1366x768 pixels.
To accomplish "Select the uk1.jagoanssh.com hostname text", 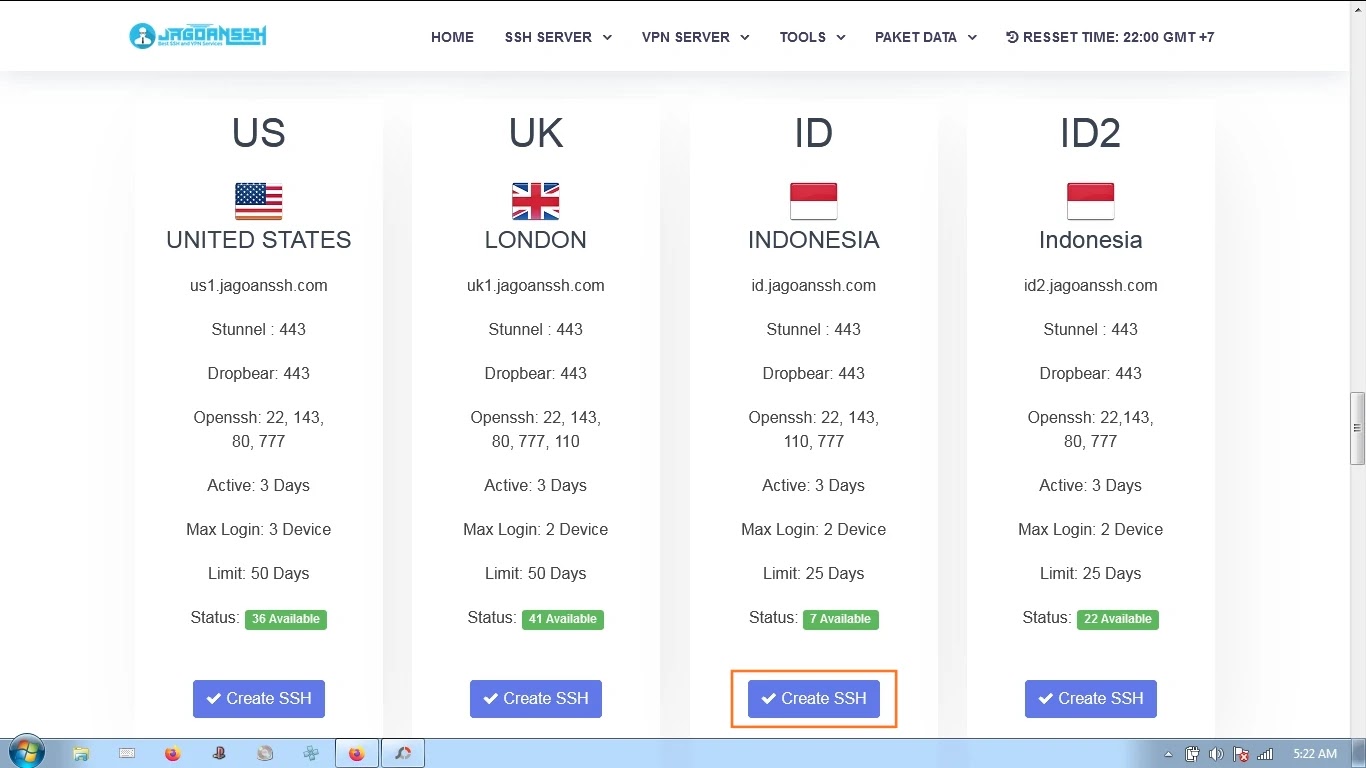I will (536, 285).
